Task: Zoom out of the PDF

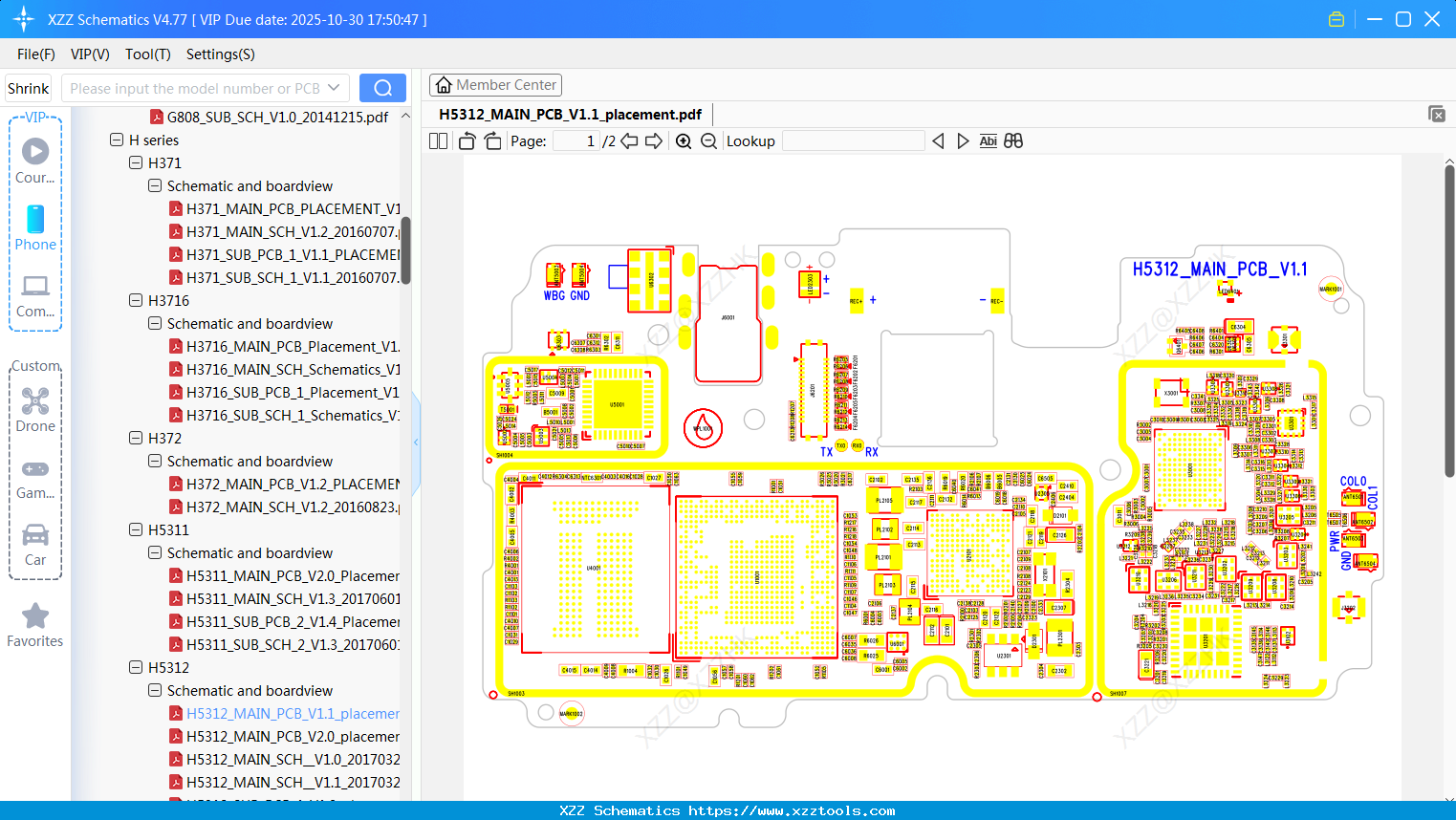Action: (708, 140)
